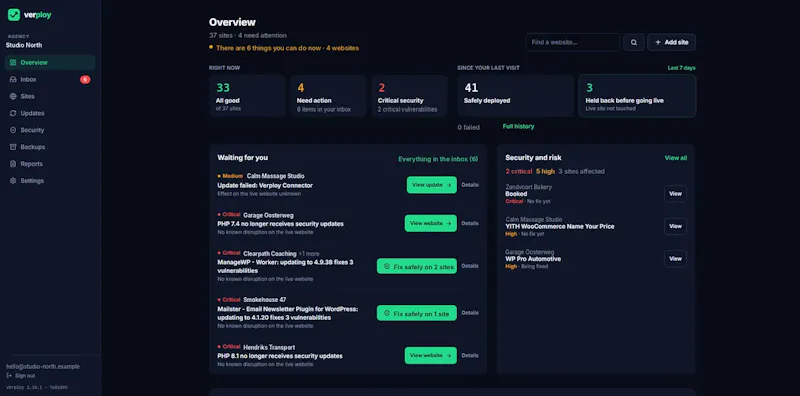This screenshot has height=396, width=800.
Task: Open Backups in the sidebar
Action: [50, 147]
